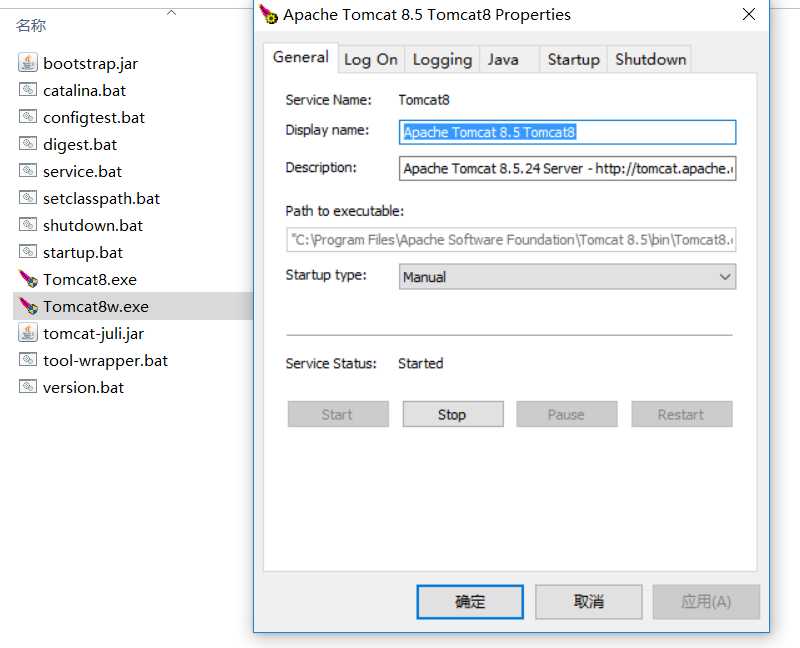Click the Description input field

(x=567, y=168)
